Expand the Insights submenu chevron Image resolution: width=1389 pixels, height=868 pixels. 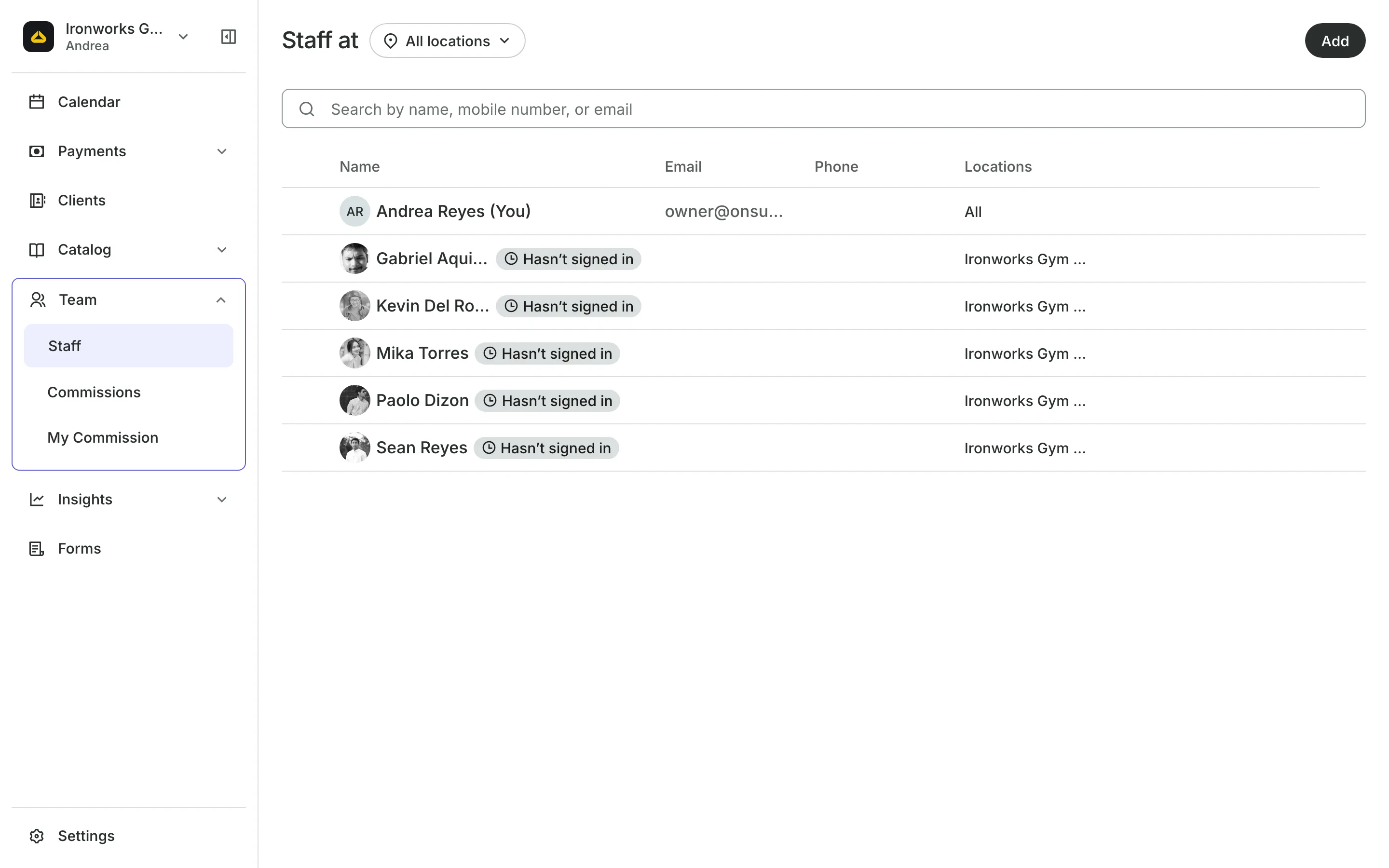point(221,500)
